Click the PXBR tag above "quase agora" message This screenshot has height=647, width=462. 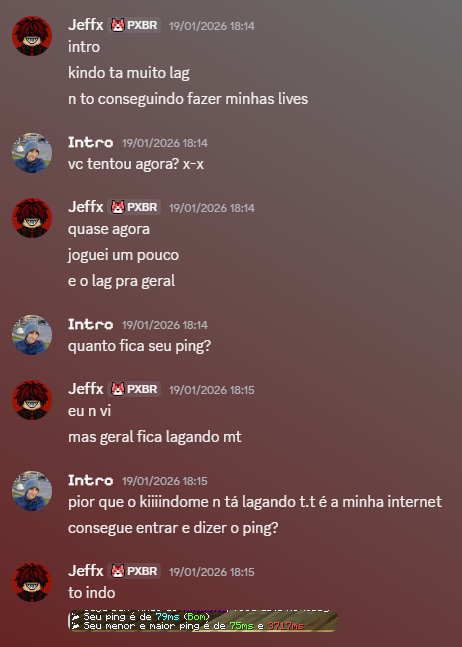click(x=134, y=207)
